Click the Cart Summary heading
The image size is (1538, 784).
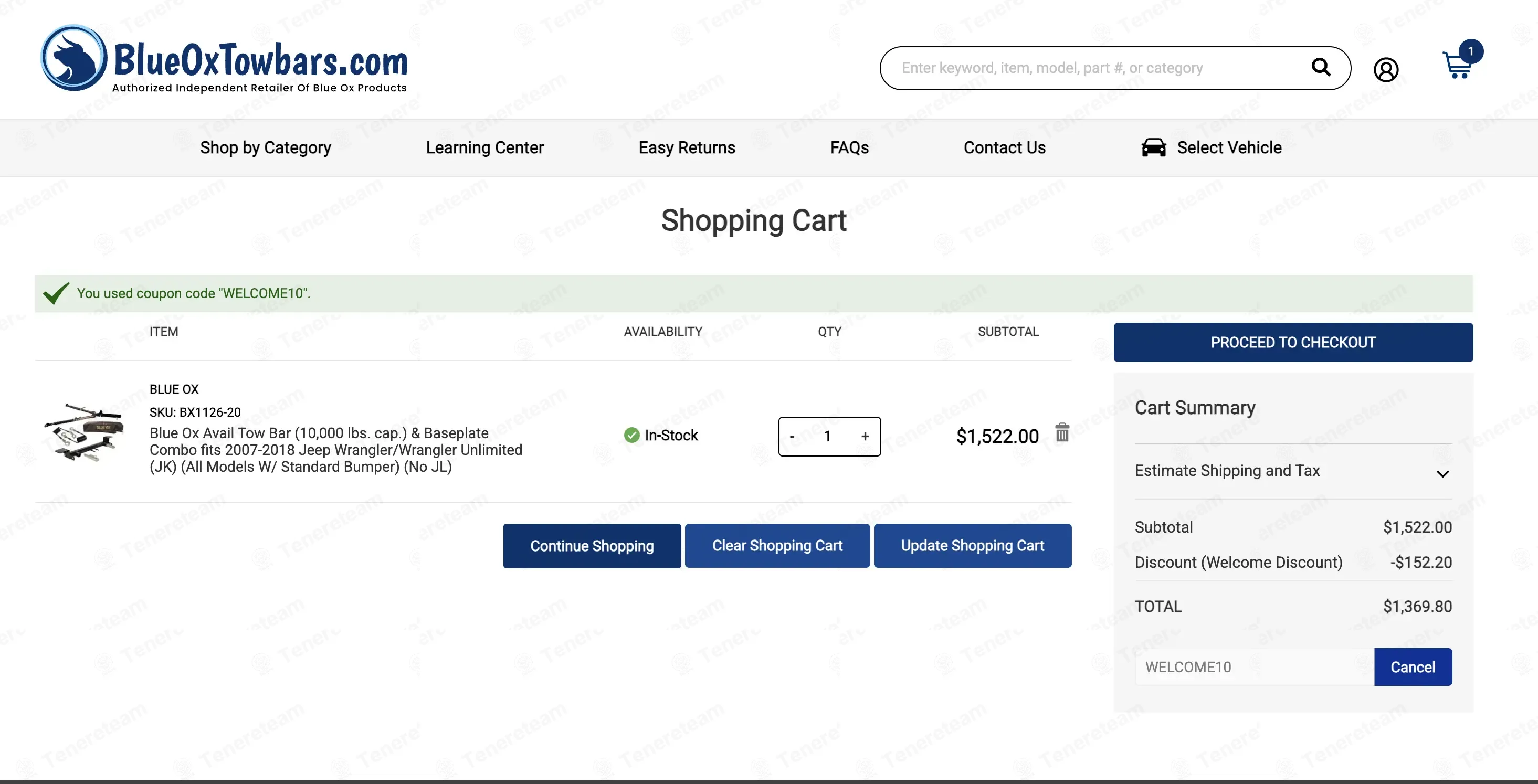pyautogui.click(x=1195, y=407)
